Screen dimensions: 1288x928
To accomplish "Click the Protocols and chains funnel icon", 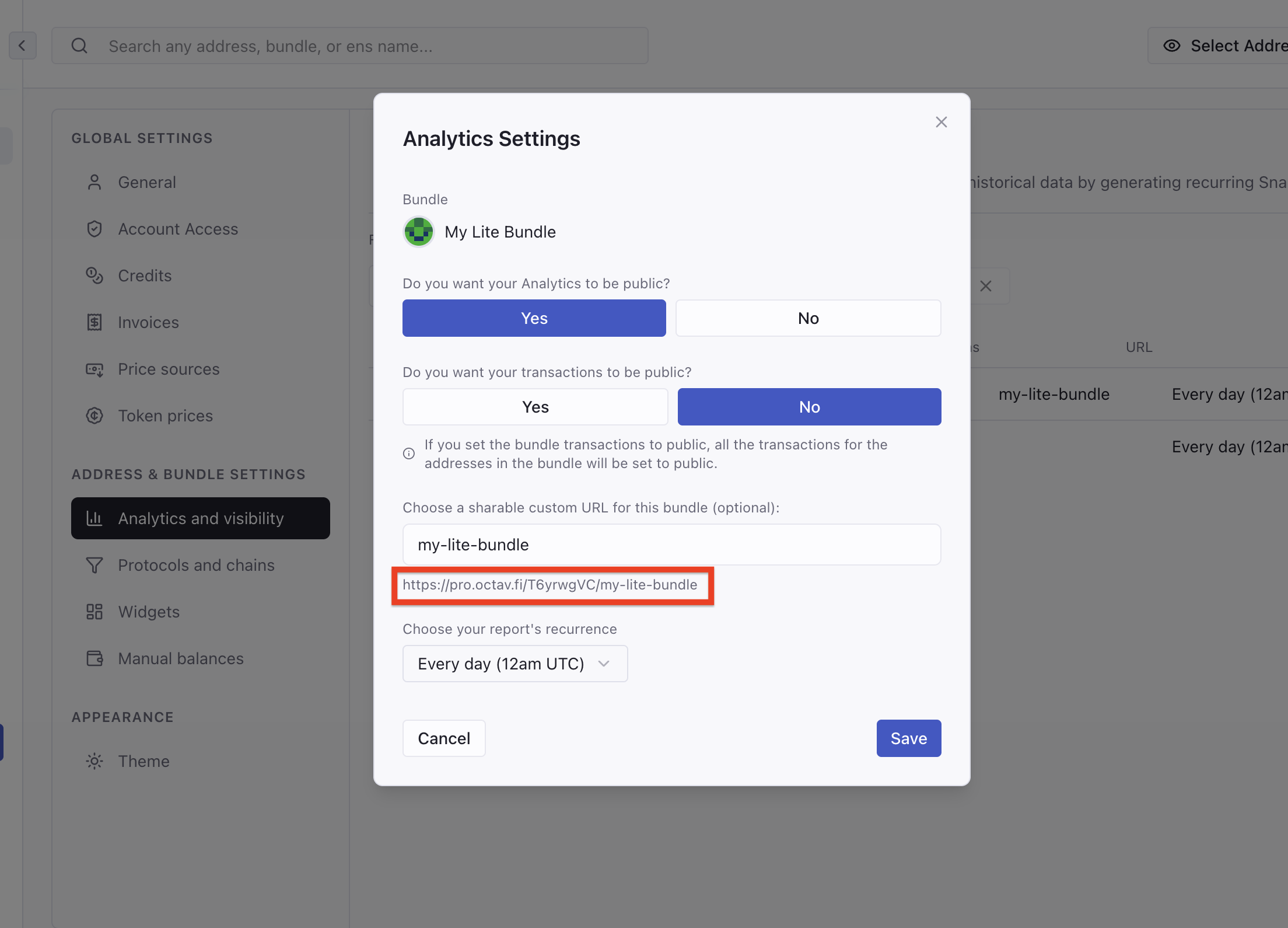I will tap(94, 565).
